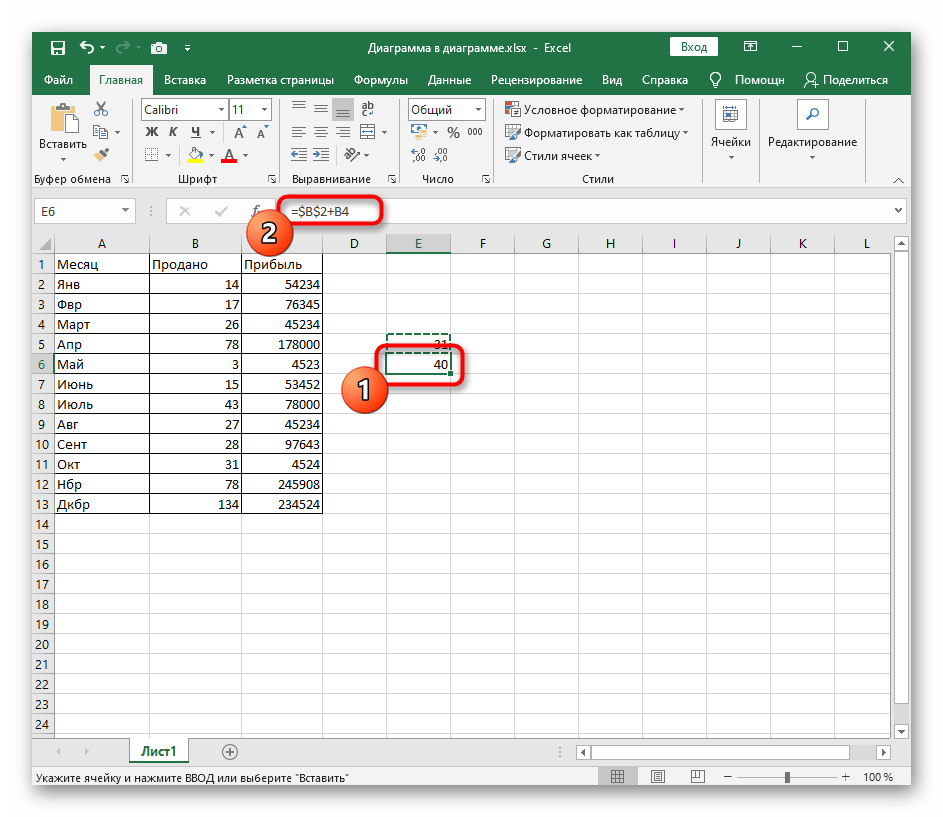The height and width of the screenshot is (817, 943).
Task: Switch to the Вставка ribbon tab
Action: pos(185,80)
